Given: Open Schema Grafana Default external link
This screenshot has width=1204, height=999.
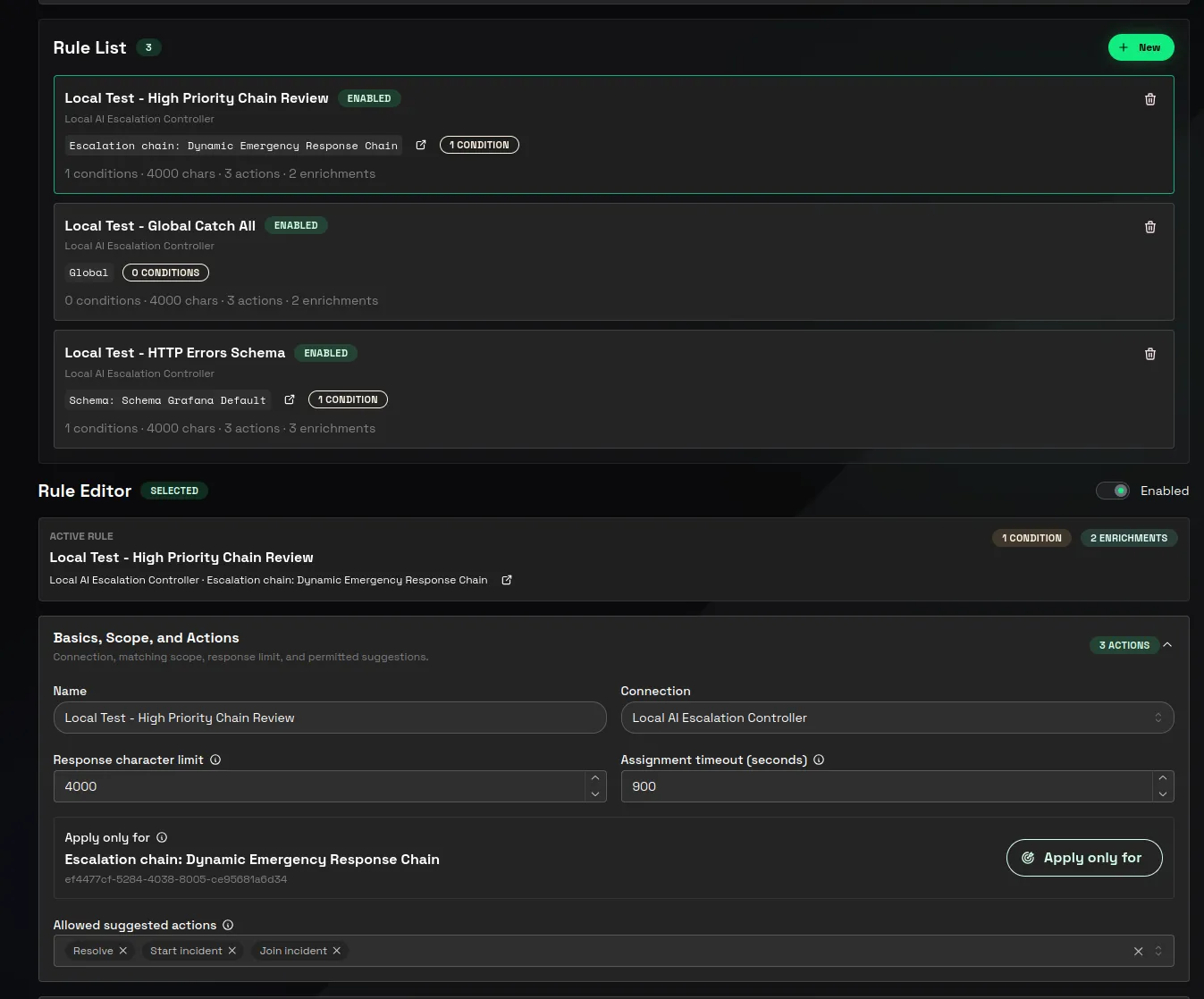Looking at the screenshot, I should pos(290,399).
